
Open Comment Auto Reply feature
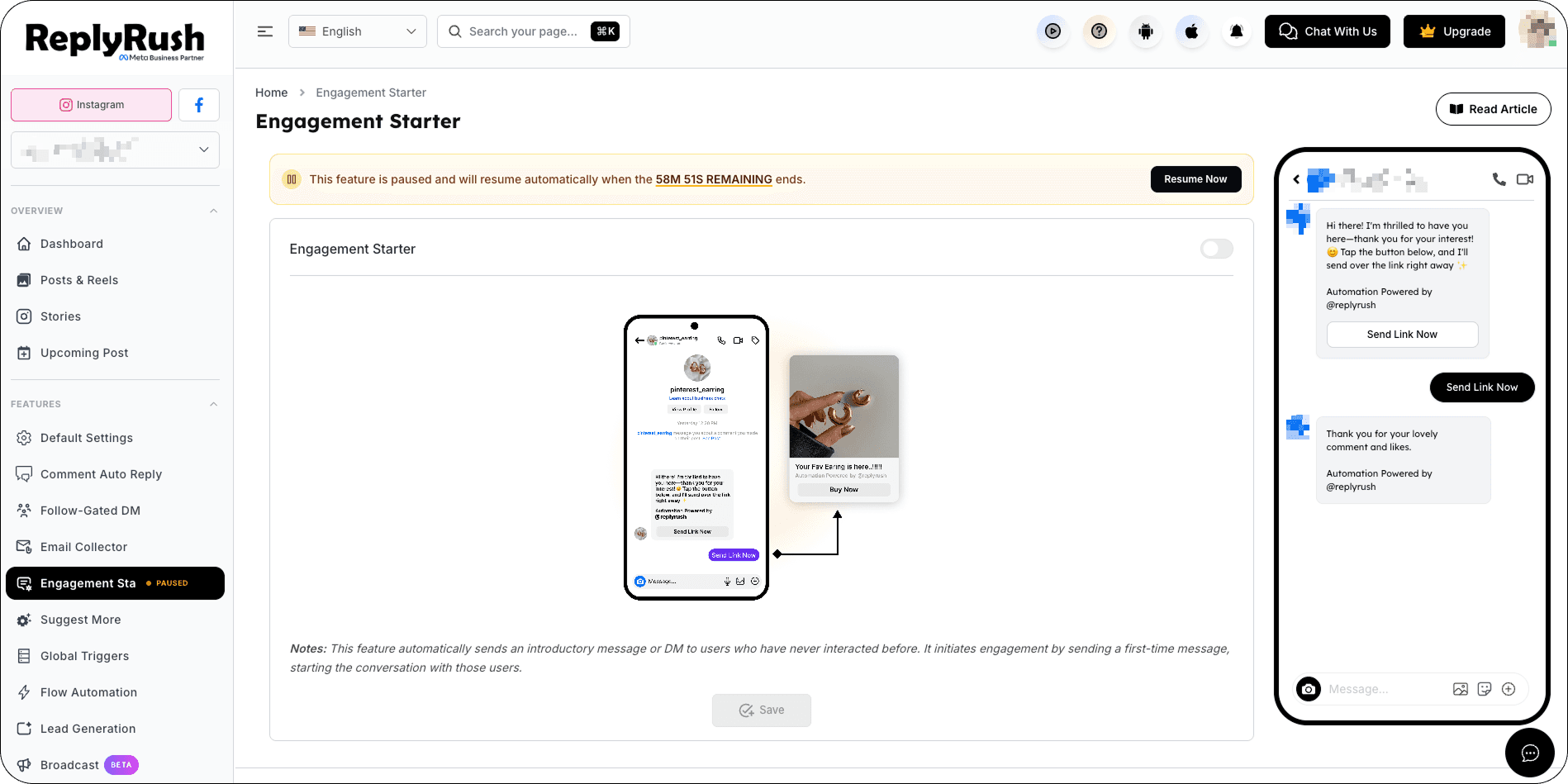[x=116, y=474]
